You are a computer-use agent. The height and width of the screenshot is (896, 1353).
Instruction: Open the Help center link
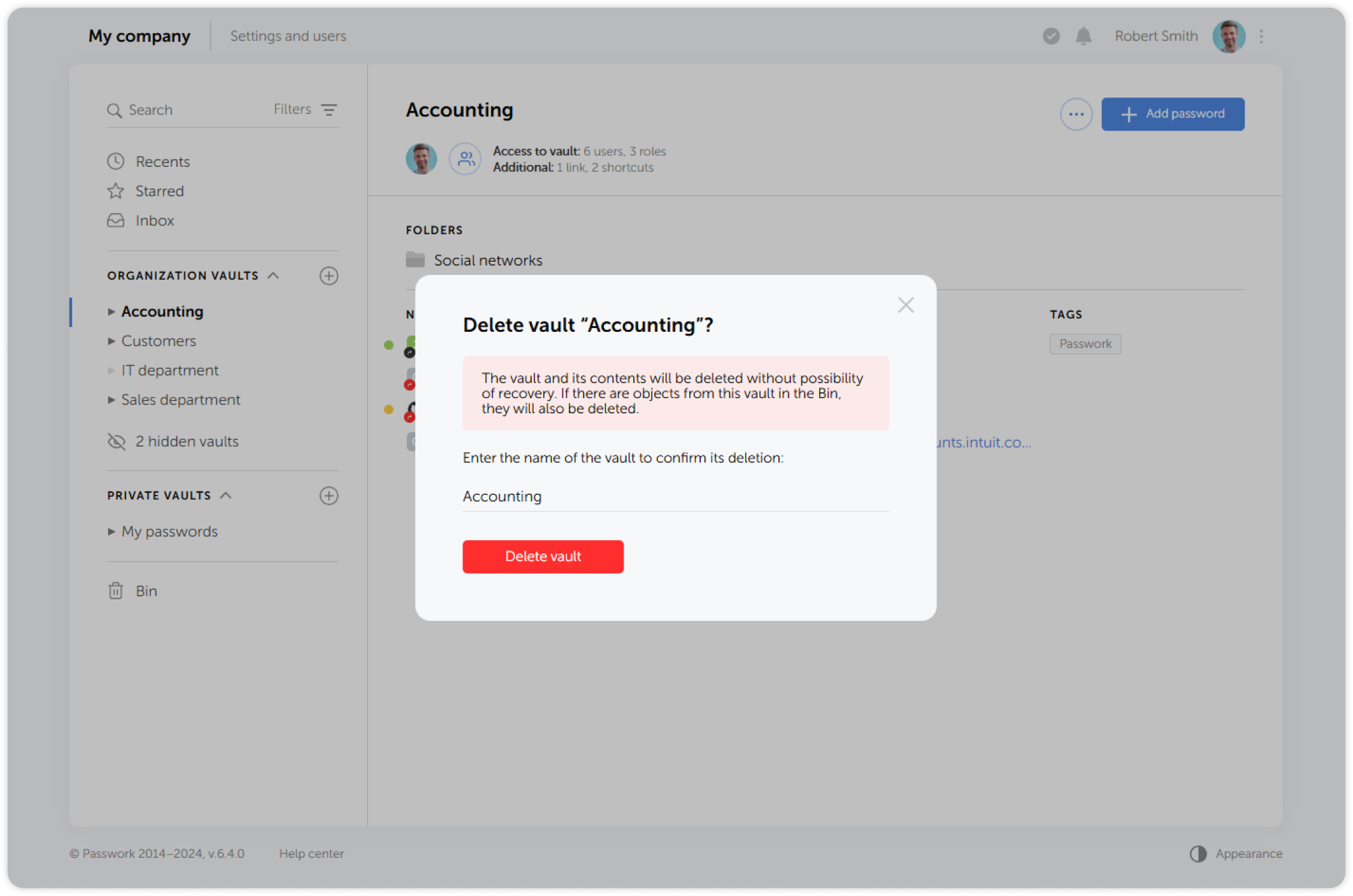pos(311,853)
